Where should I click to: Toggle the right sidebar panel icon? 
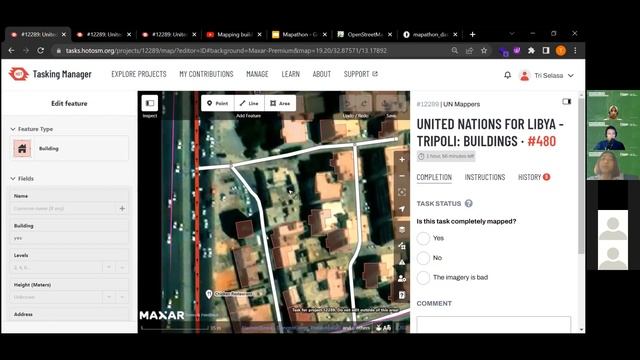click(567, 101)
